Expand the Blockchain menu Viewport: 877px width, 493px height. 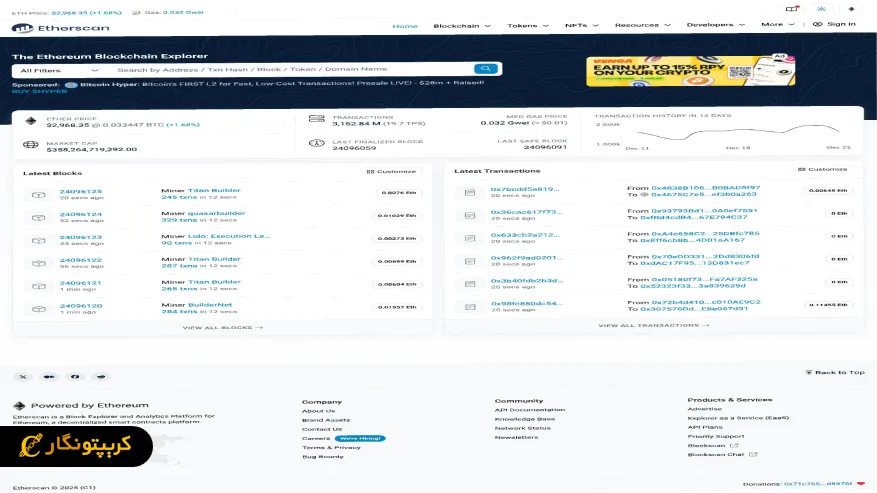click(x=462, y=26)
